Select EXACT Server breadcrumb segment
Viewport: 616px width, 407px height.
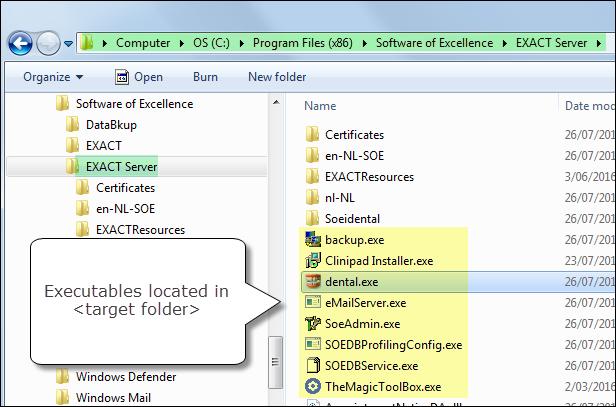click(x=551, y=43)
